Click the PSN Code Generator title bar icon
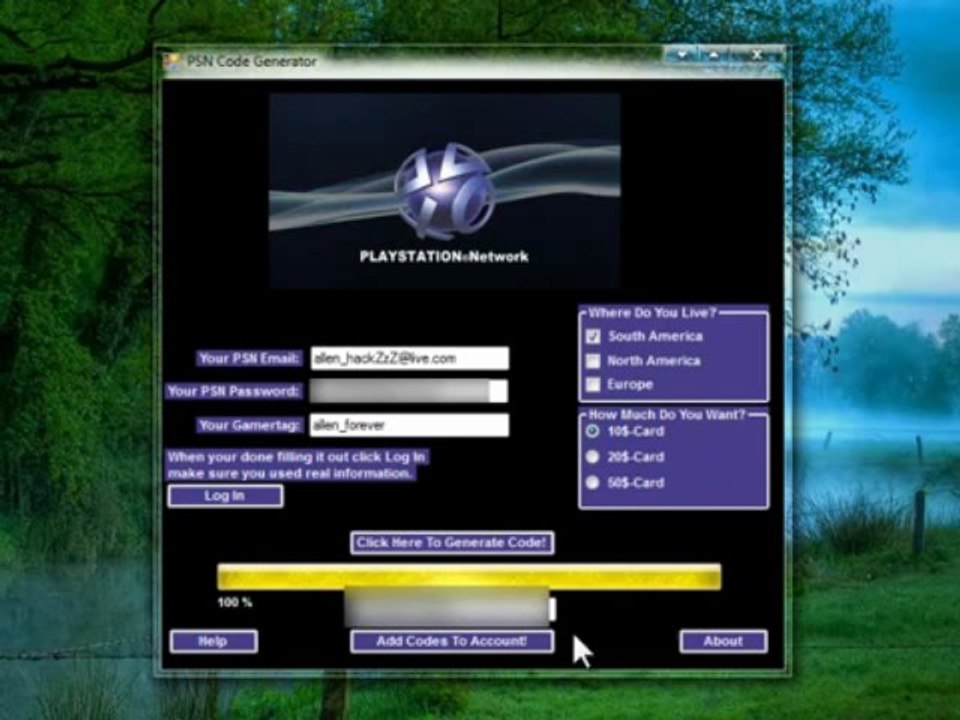The width and height of the screenshot is (960, 720). [172, 61]
